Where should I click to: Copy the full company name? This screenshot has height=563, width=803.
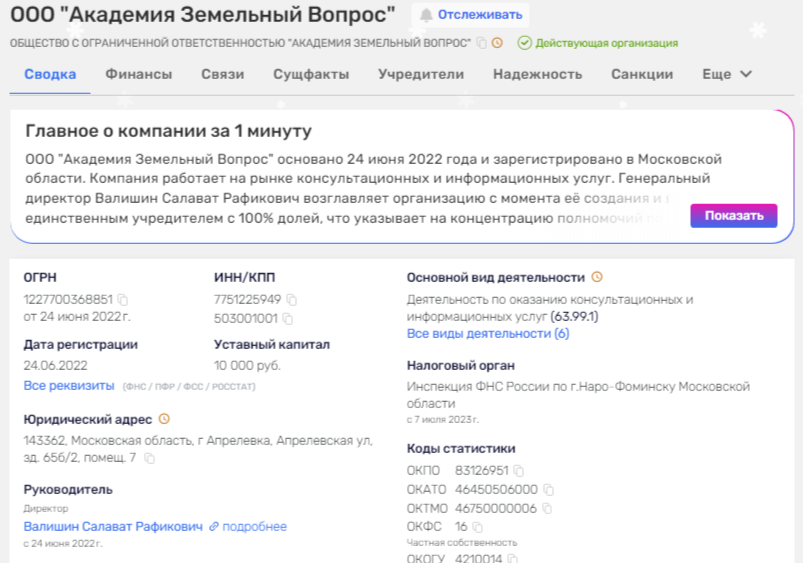click(x=481, y=43)
